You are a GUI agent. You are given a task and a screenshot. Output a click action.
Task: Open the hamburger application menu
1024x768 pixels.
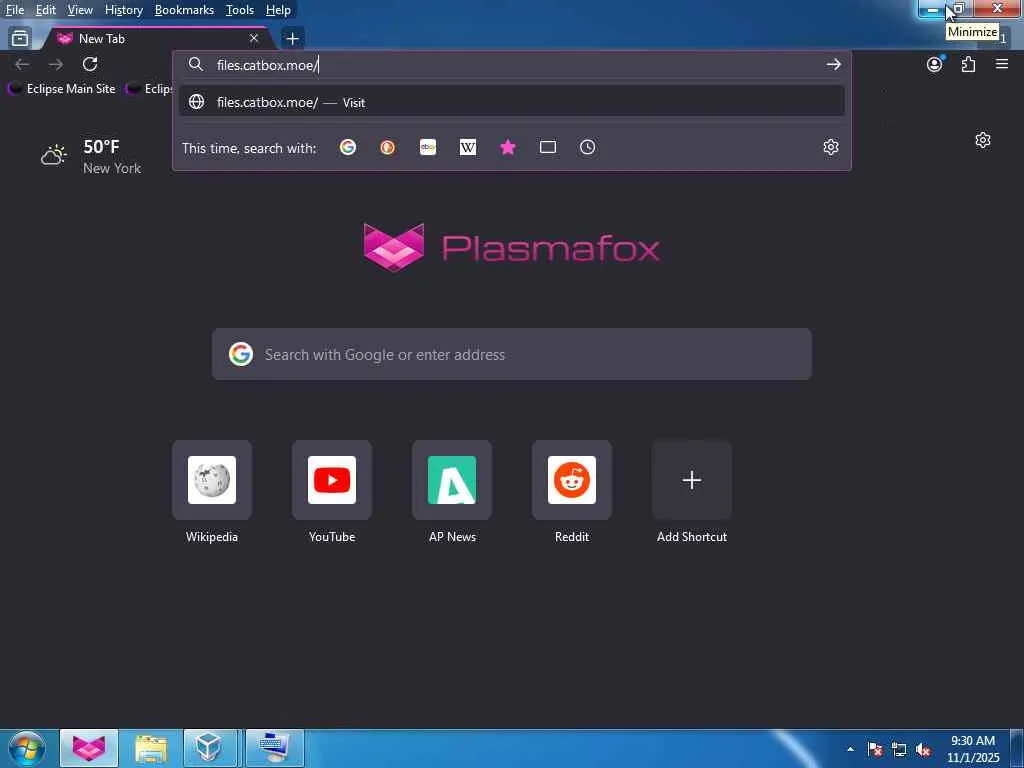click(x=1002, y=64)
